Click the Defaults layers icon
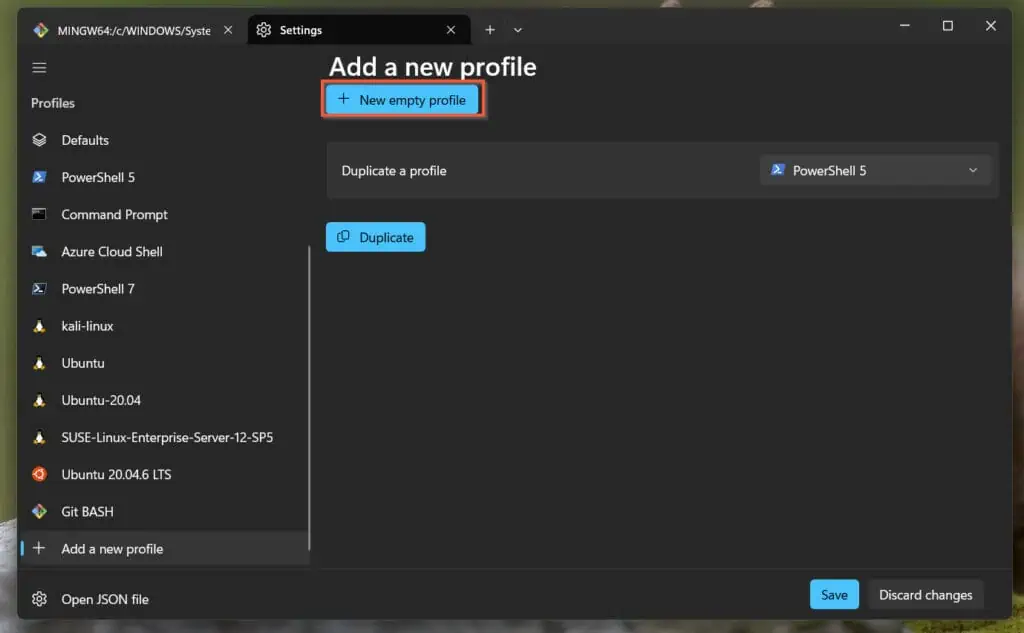Image resolution: width=1024 pixels, height=633 pixels. pos(39,140)
